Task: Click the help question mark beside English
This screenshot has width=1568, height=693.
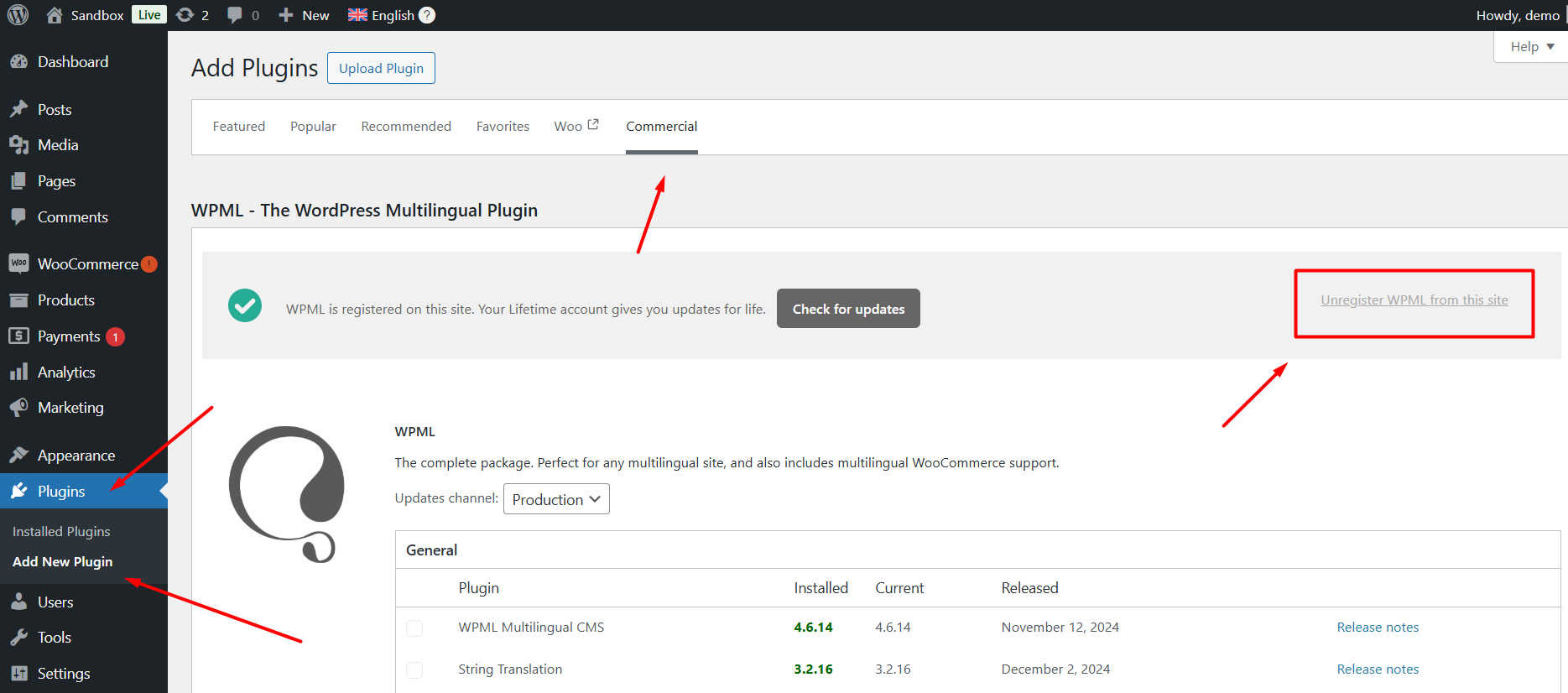Action: pos(427,15)
